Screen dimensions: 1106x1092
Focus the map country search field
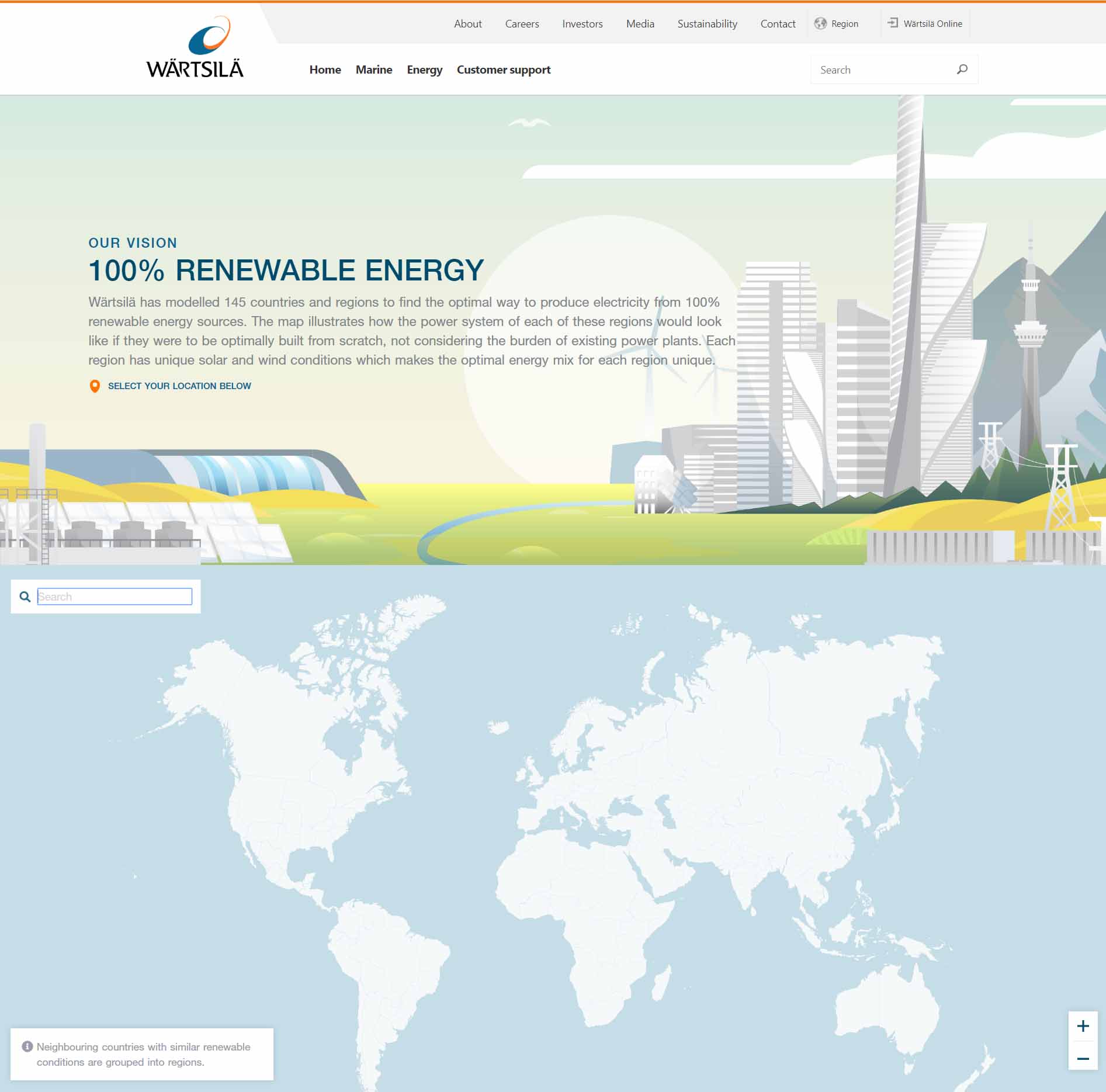(115, 597)
